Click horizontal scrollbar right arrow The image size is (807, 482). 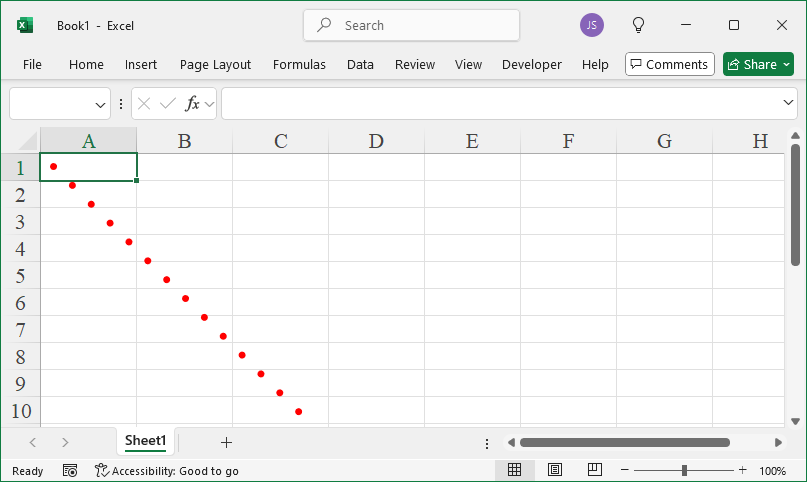pyautogui.click(x=778, y=442)
